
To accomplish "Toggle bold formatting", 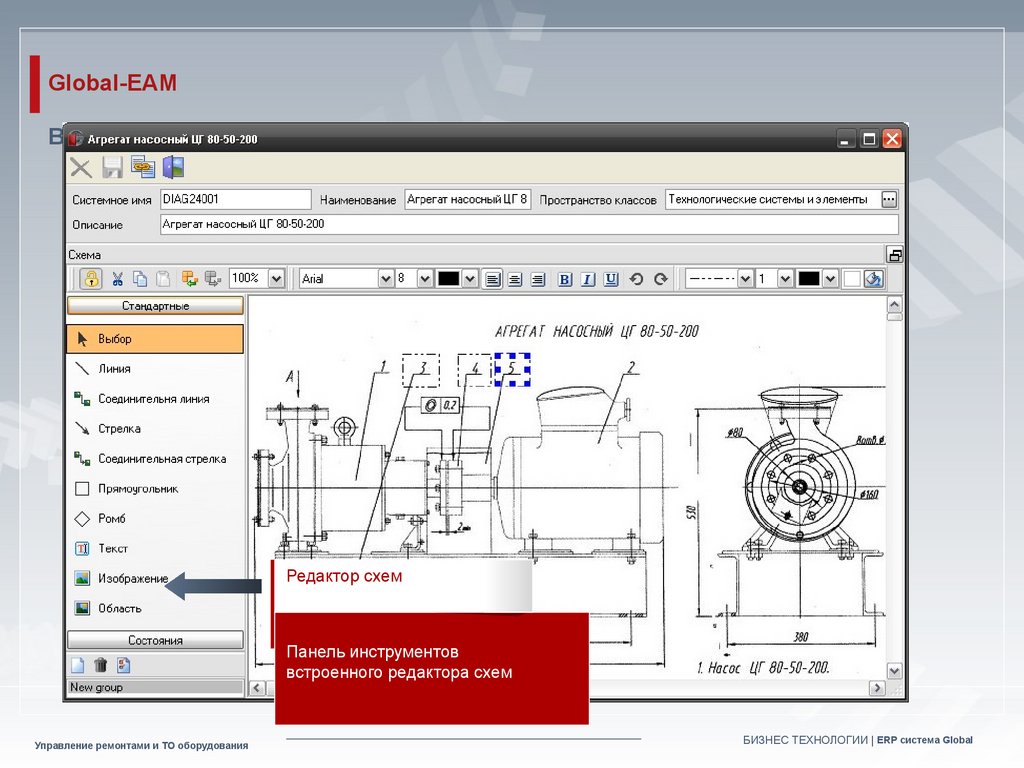I will tap(565, 280).
